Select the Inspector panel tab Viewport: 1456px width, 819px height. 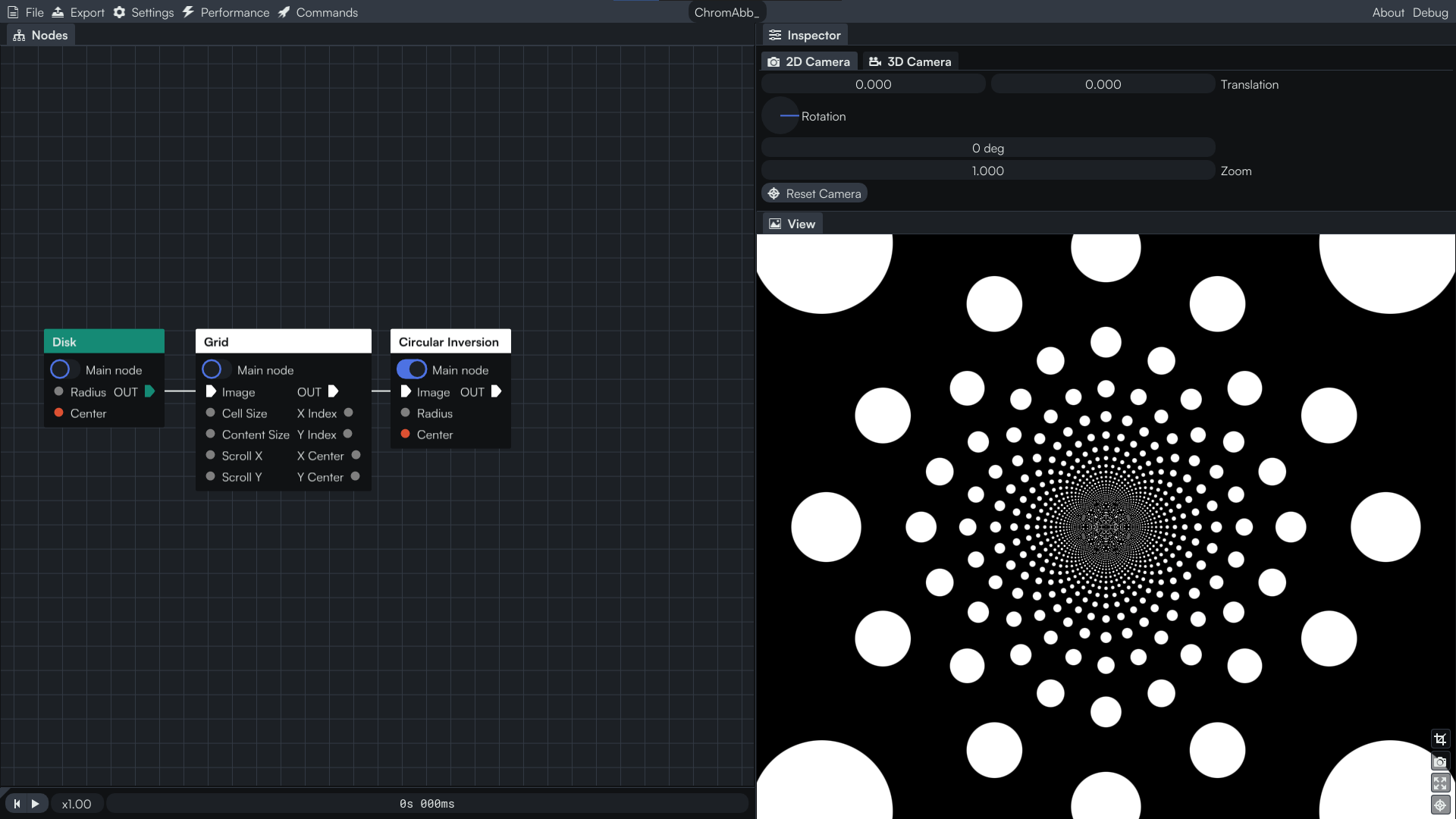pos(805,35)
